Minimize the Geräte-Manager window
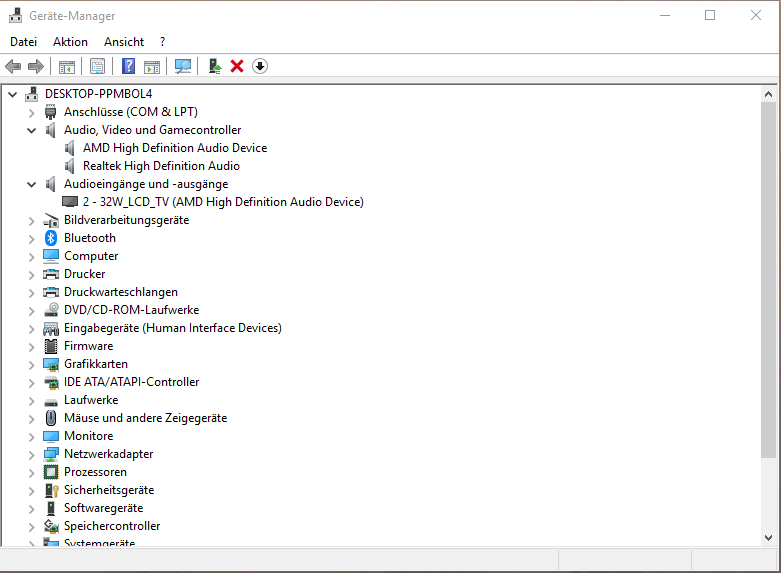781x573 pixels. point(664,15)
